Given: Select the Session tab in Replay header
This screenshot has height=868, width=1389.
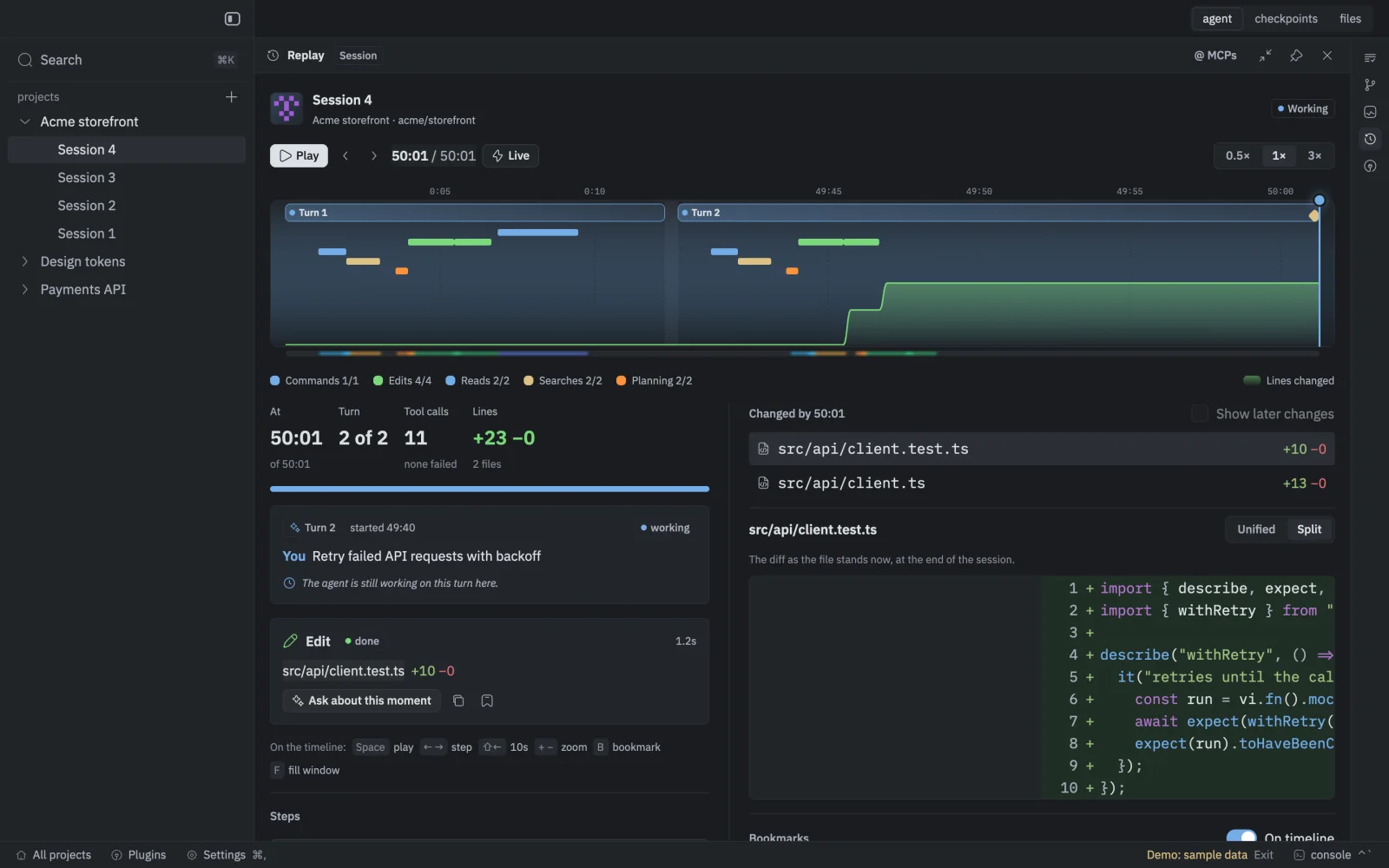Looking at the screenshot, I should click(x=358, y=56).
